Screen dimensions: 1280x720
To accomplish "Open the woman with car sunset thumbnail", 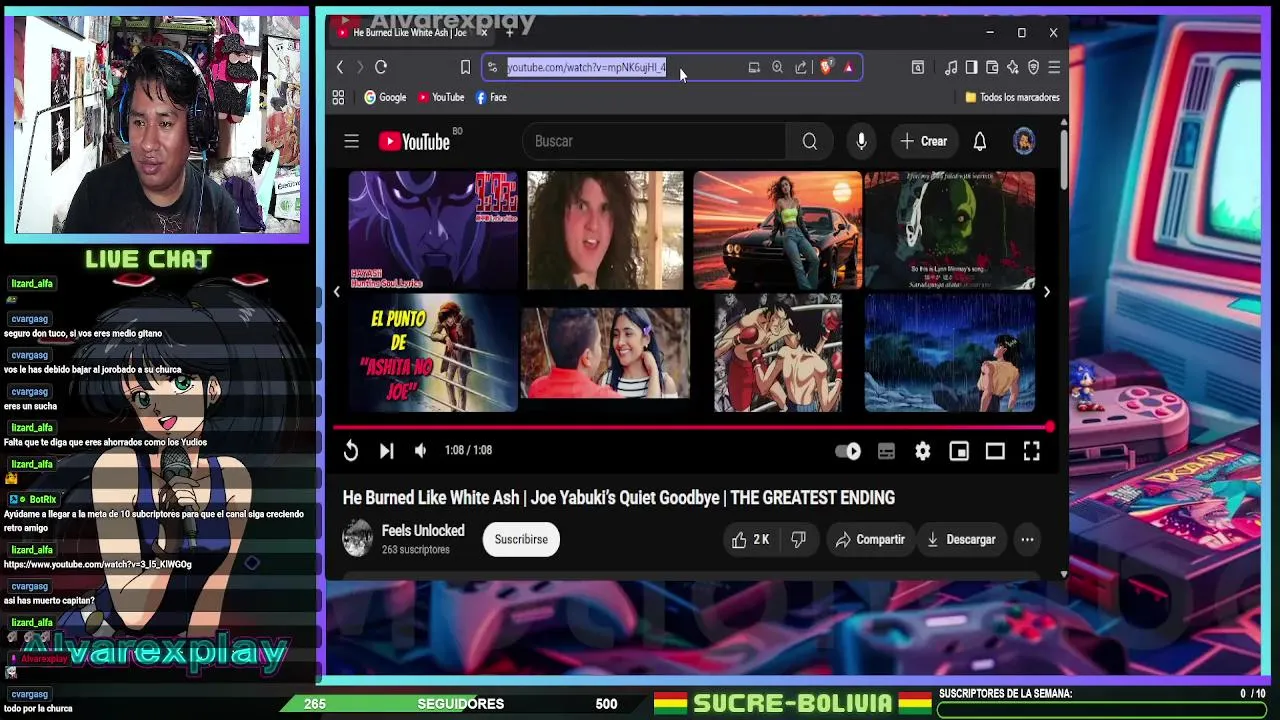I will (x=777, y=230).
